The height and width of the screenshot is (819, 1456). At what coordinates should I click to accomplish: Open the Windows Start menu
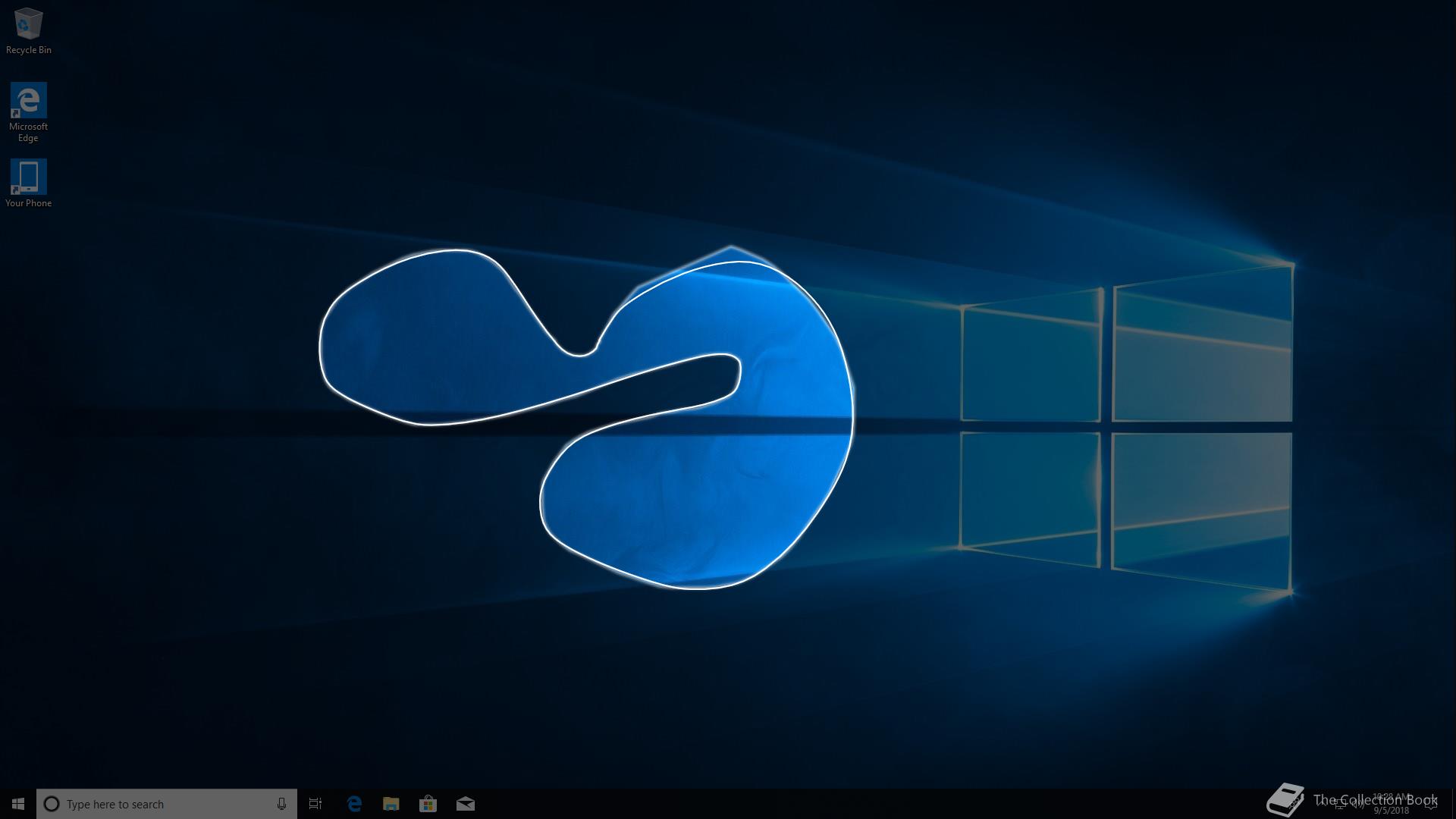click(x=18, y=804)
